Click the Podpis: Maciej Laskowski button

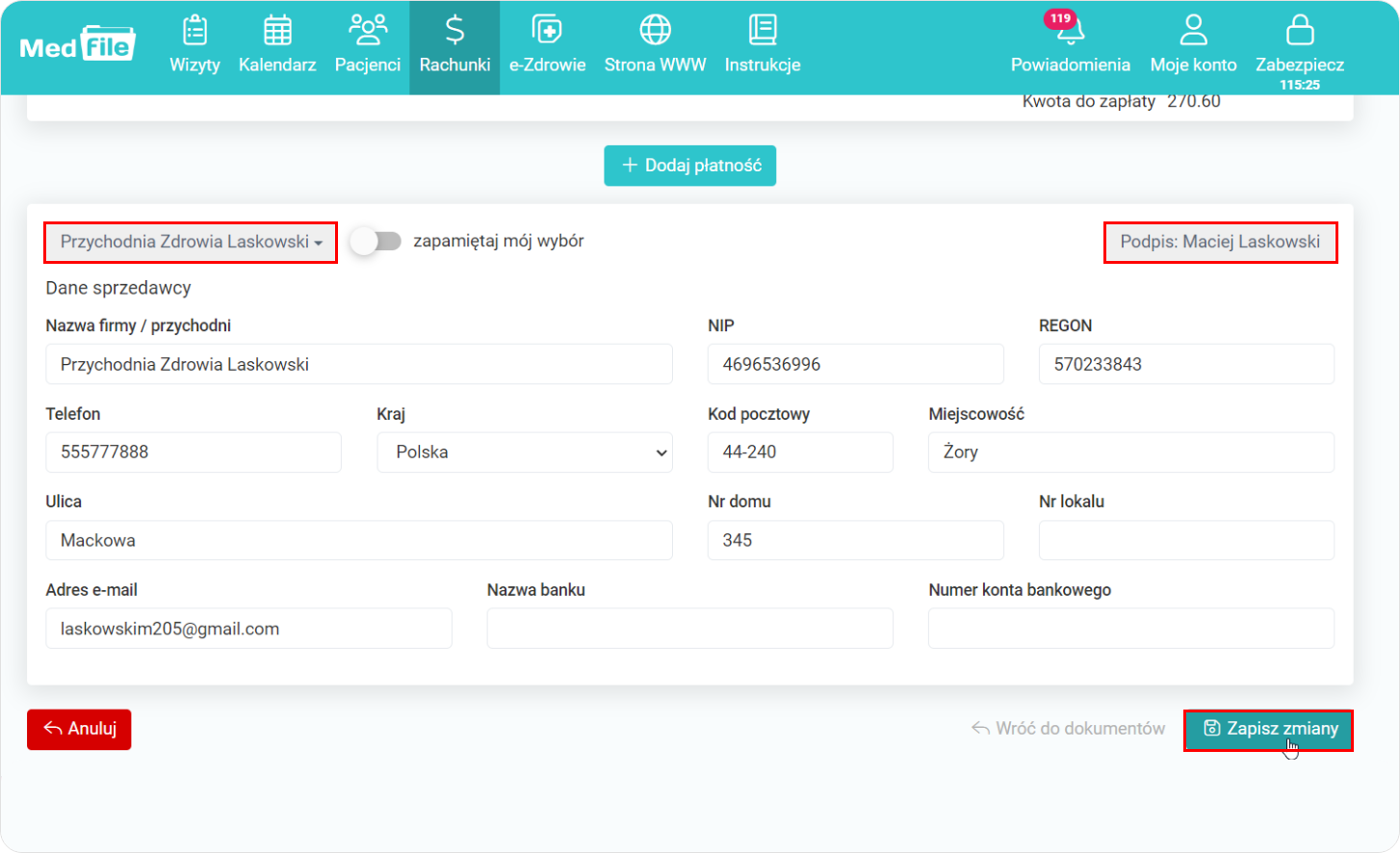[x=1220, y=242]
